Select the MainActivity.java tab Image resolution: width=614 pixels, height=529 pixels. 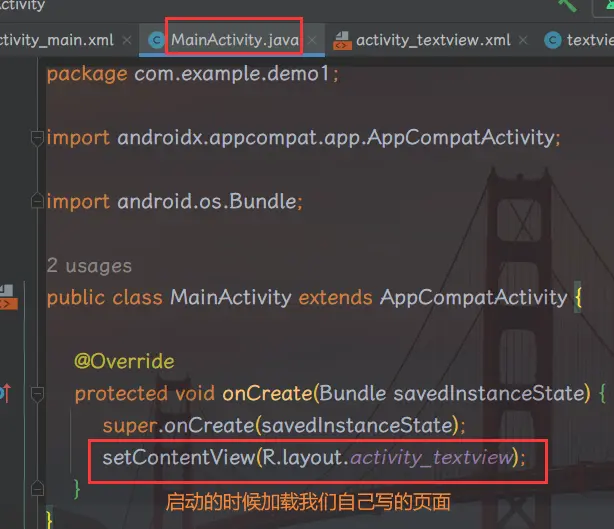coord(234,40)
